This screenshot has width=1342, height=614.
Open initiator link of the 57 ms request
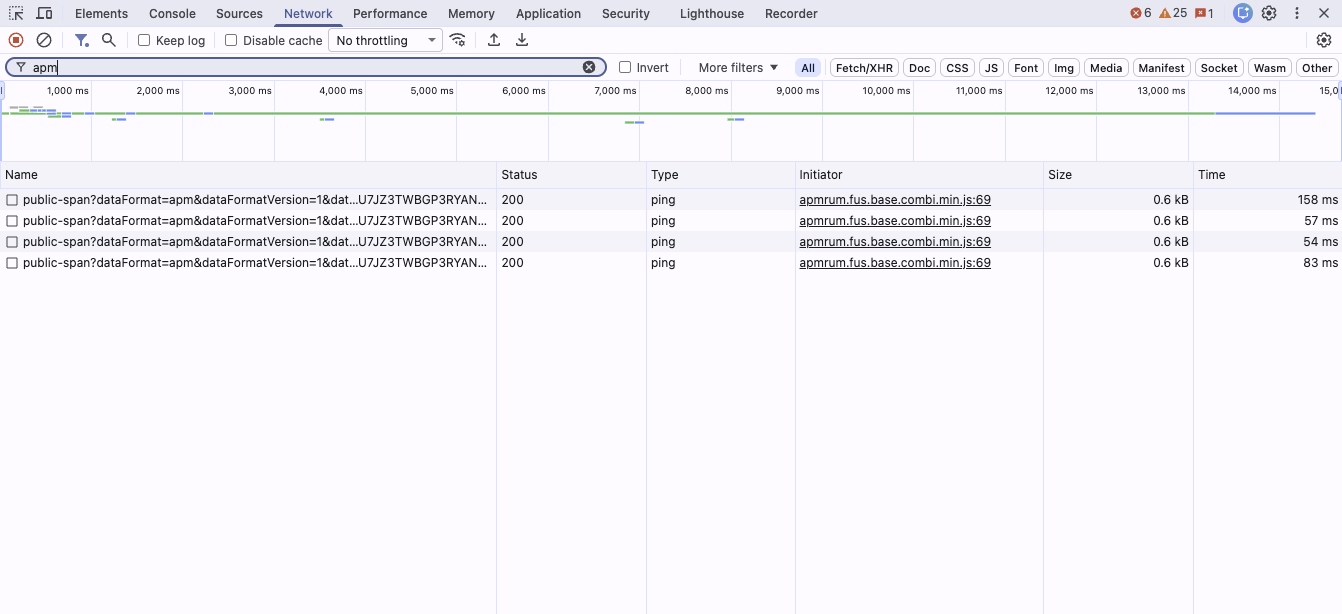pyautogui.click(x=895, y=221)
